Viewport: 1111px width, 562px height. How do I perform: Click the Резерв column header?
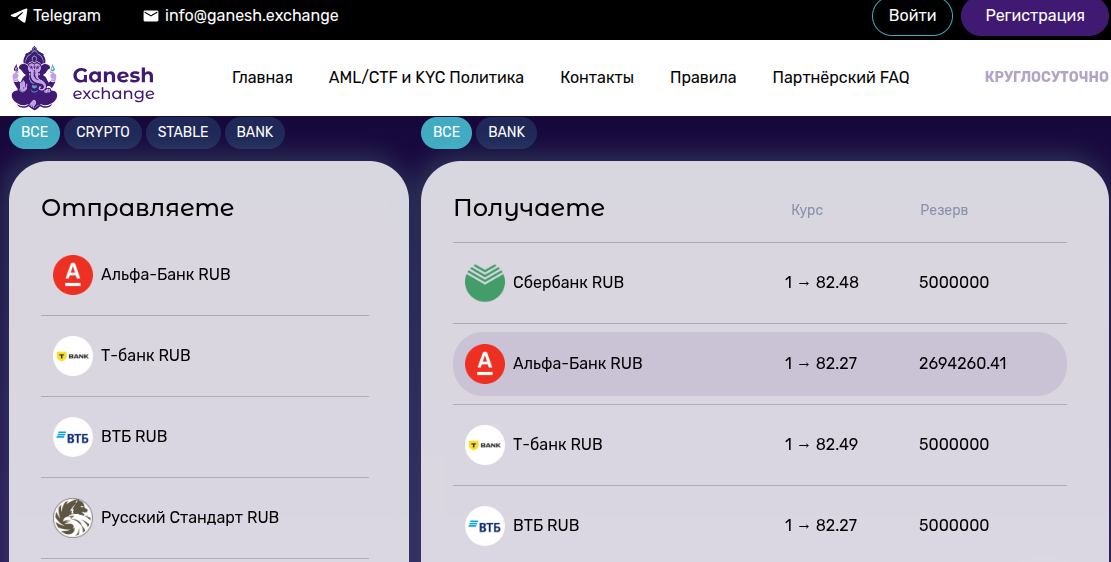point(944,210)
